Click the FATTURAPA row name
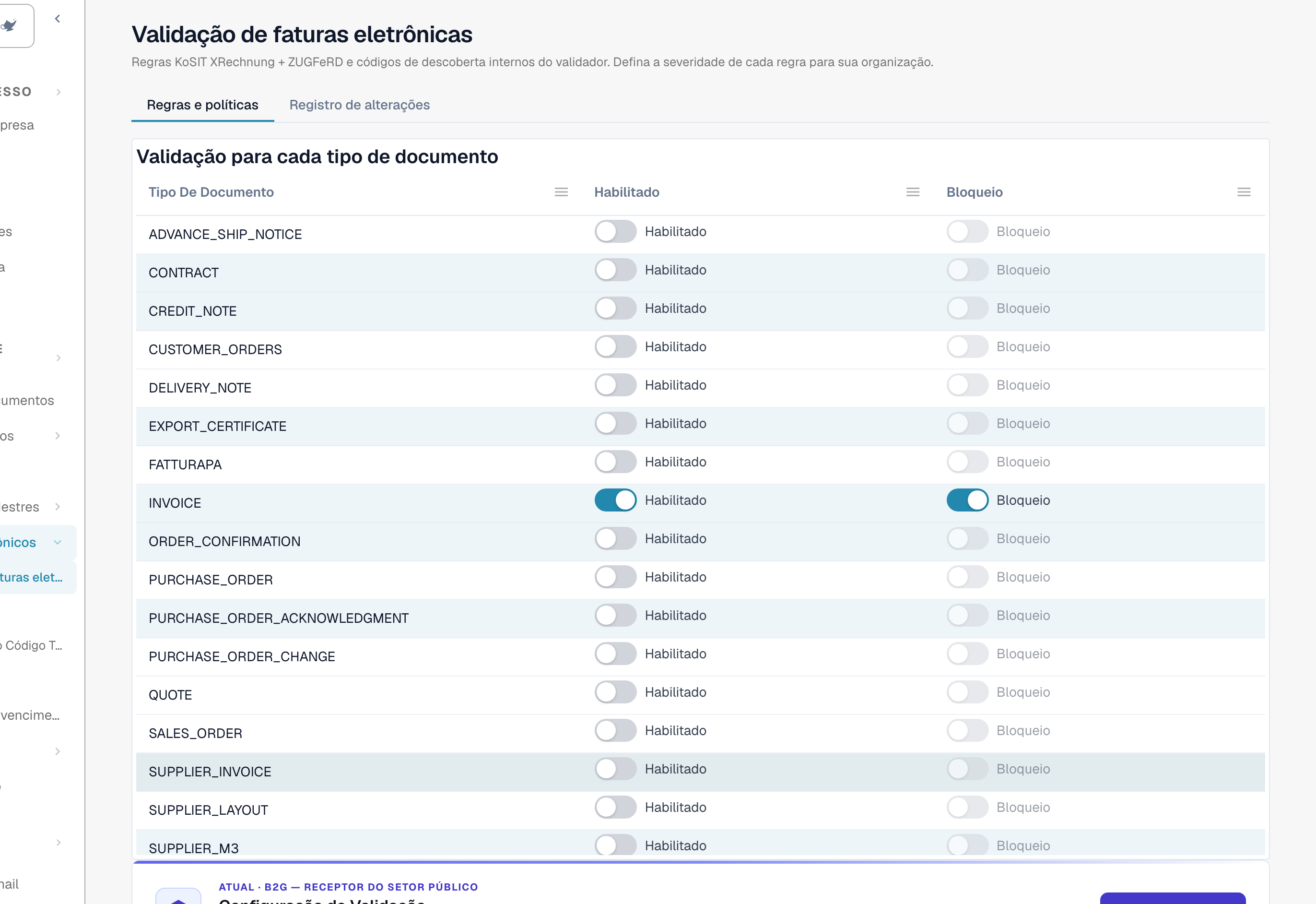 (185, 465)
